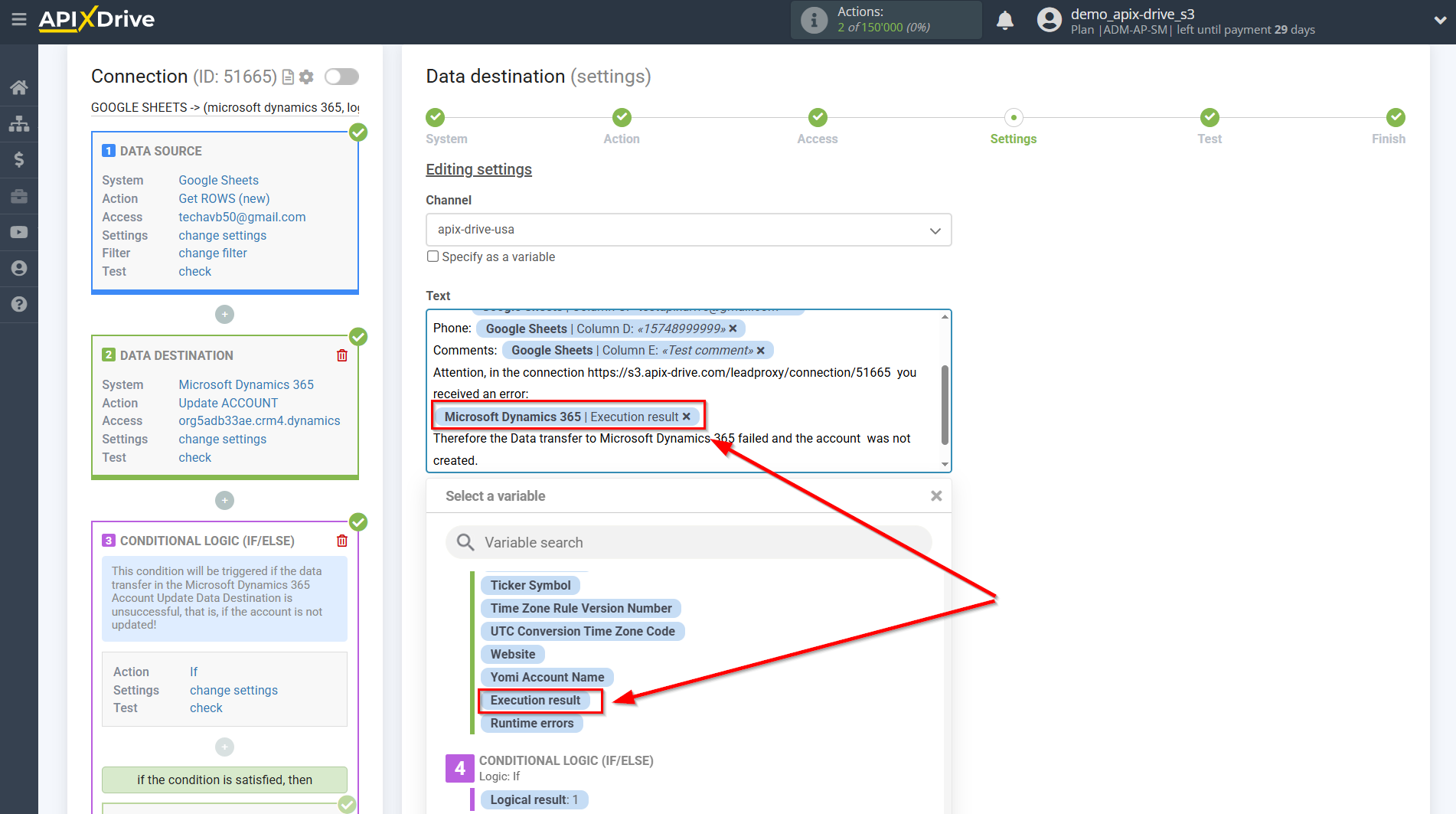Add a block after Data Source
The height and width of the screenshot is (814, 1456).
(224, 314)
